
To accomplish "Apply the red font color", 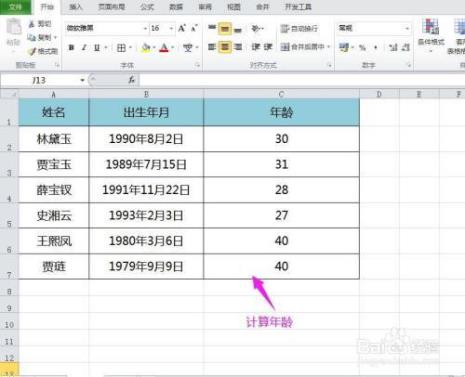I will pyautogui.click(x=164, y=48).
